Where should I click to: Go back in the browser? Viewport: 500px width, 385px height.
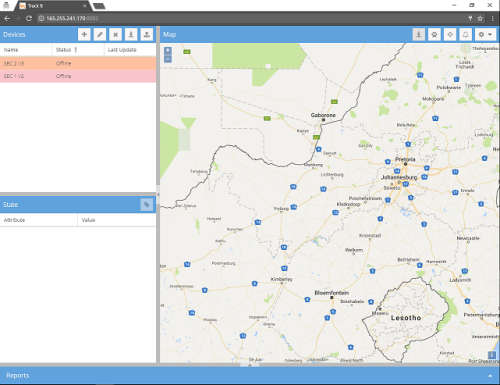click(7, 18)
